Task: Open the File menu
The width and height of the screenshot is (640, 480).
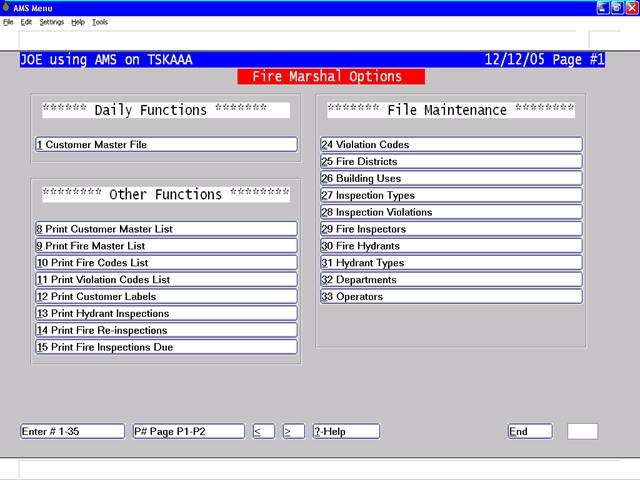Action: pos(8,22)
